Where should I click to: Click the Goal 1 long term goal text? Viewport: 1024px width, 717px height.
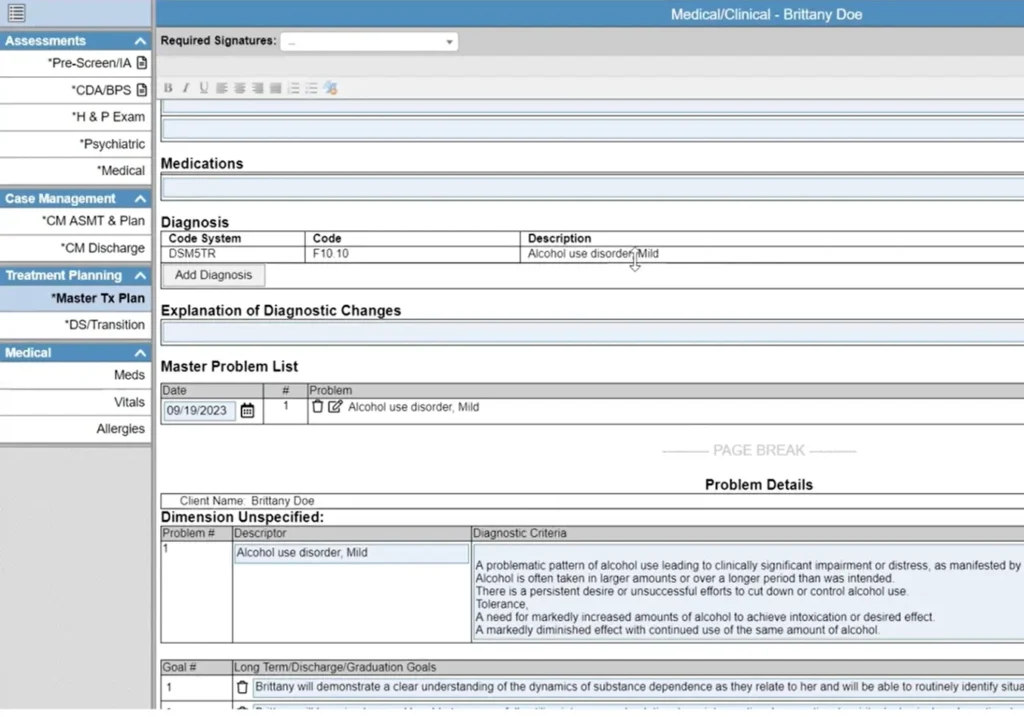click(x=638, y=686)
